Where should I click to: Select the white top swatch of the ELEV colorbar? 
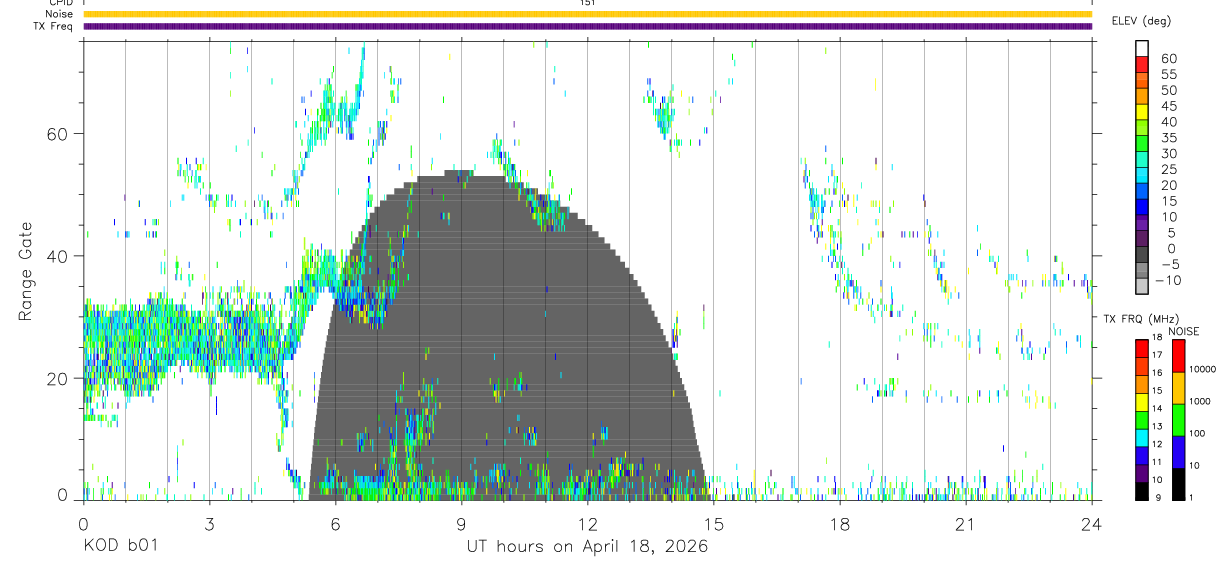click(1142, 49)
